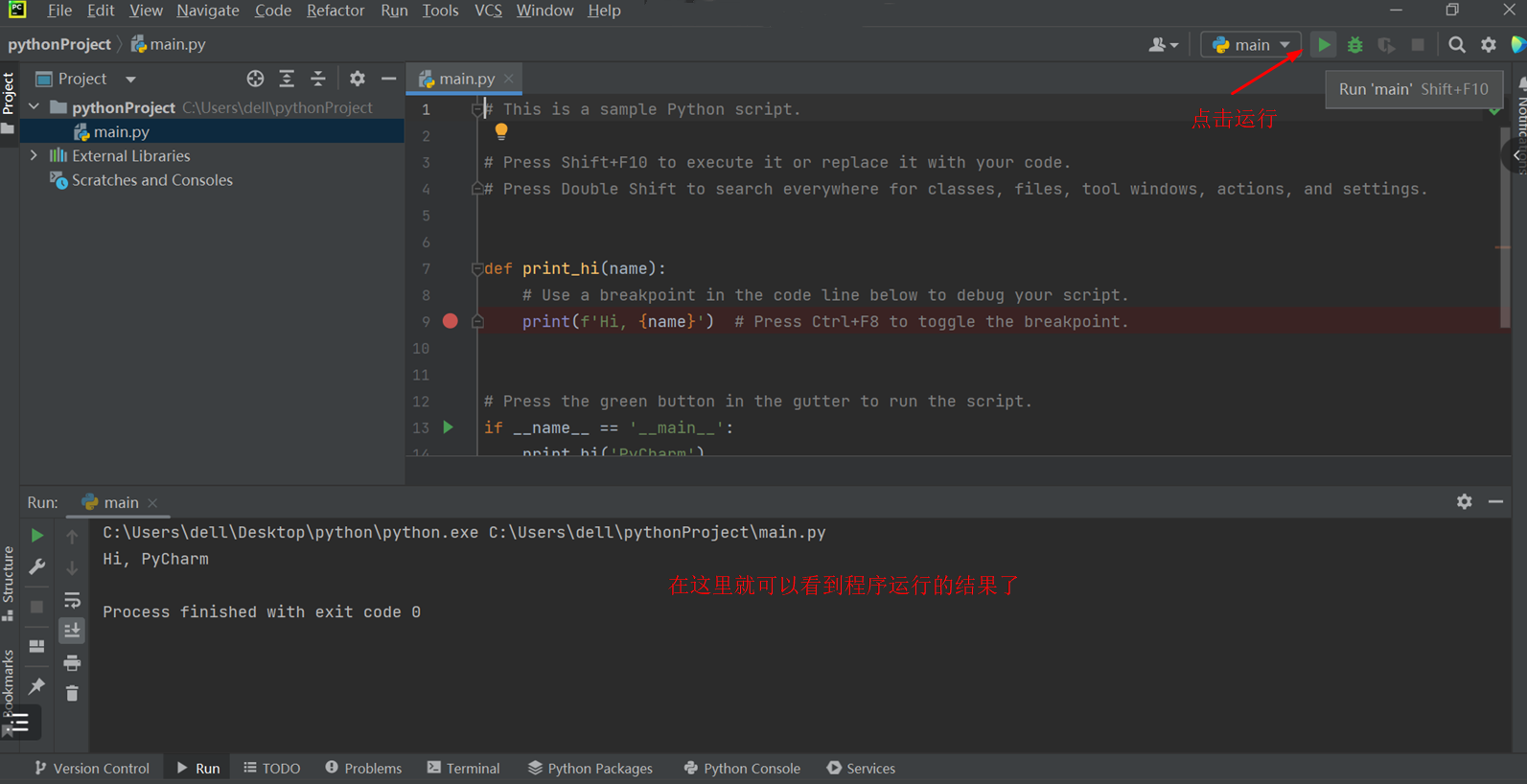Screen dimensions: 1527x784
Task: Hide the Run tool window
Action: click(1495, 501)
